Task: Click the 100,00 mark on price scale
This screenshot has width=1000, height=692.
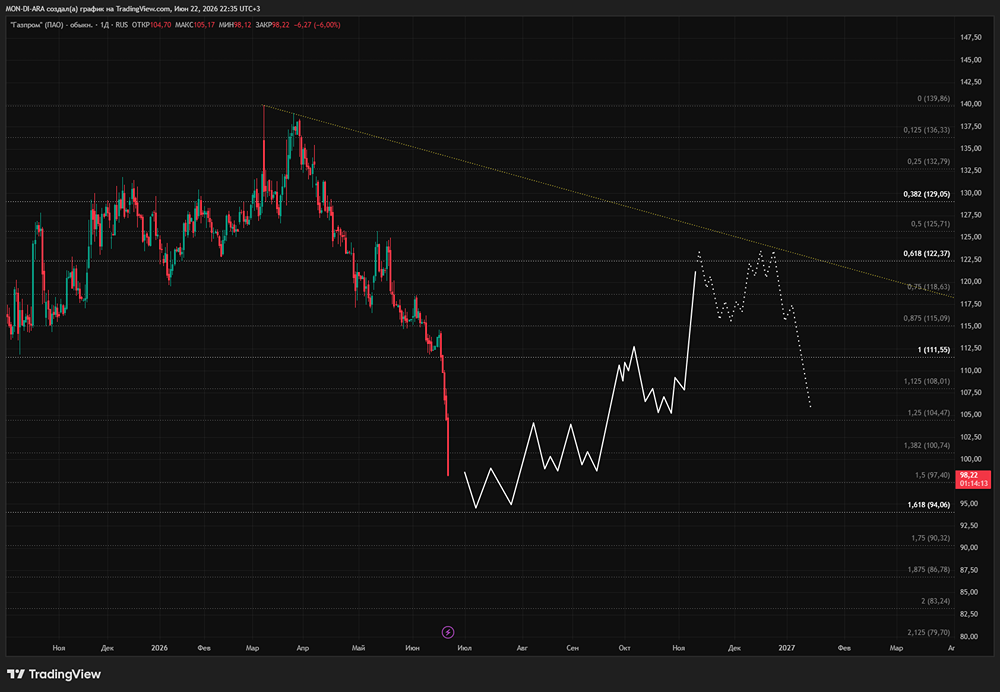Action: [x=971, y=459]
